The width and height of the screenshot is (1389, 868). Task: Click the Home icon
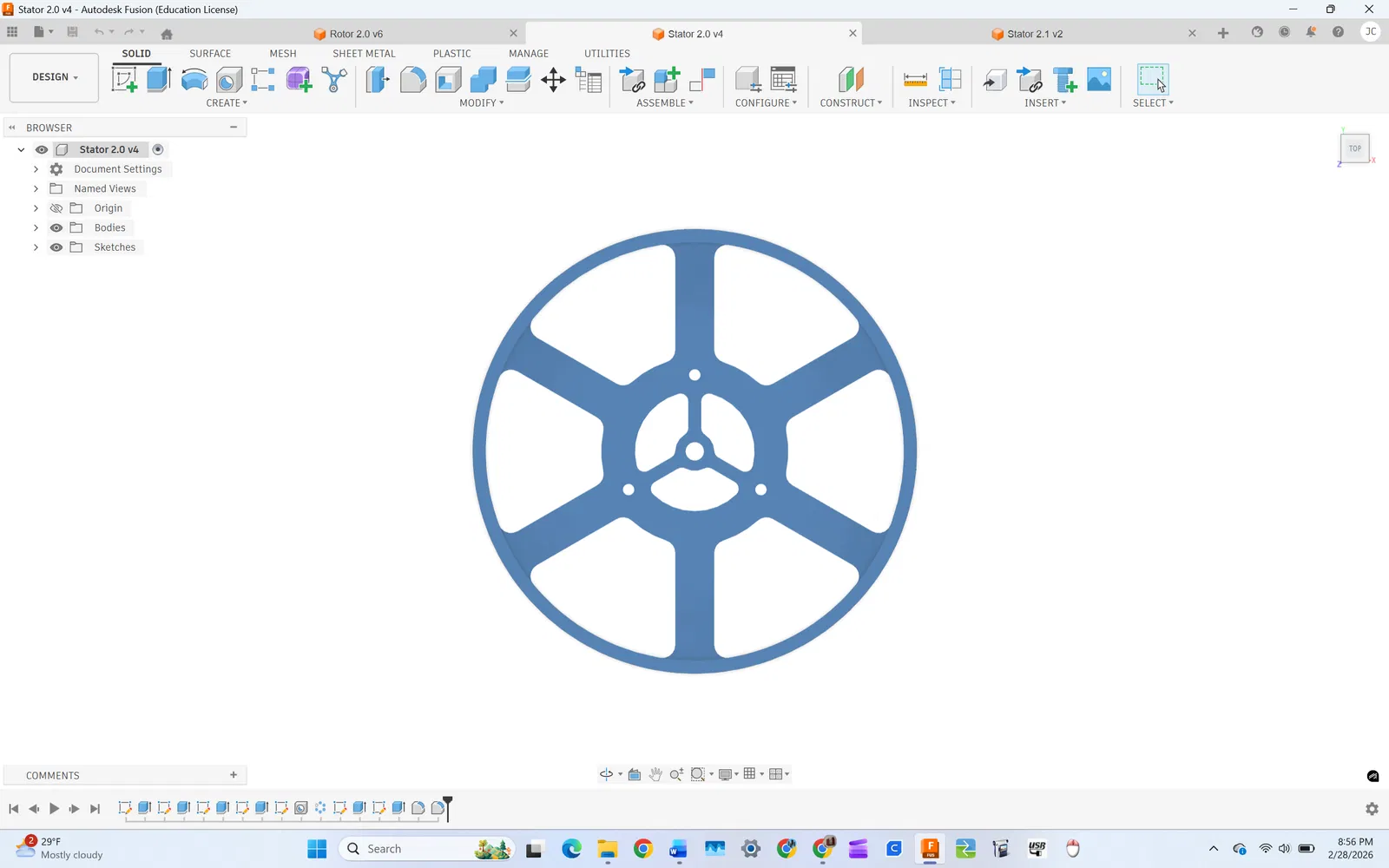click(167, 34)
